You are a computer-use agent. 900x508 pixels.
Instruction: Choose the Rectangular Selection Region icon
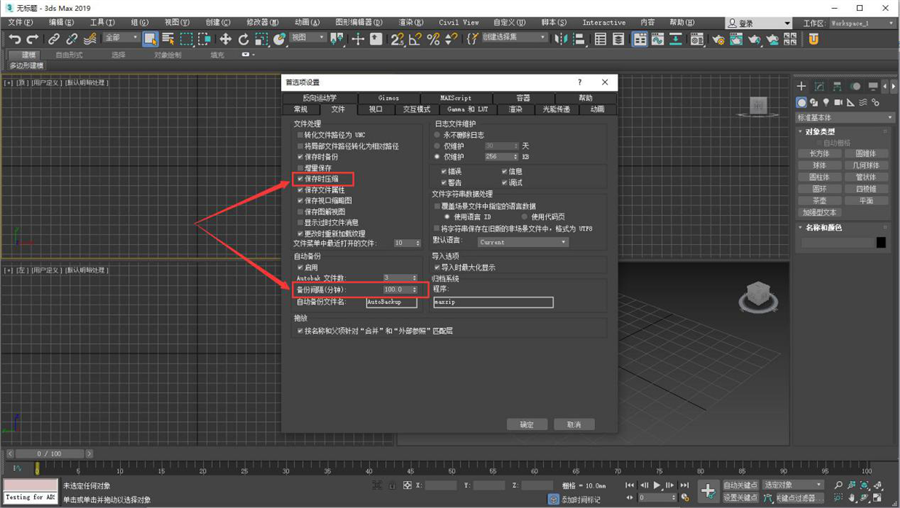pyautogui.click(x=187, y=39)
